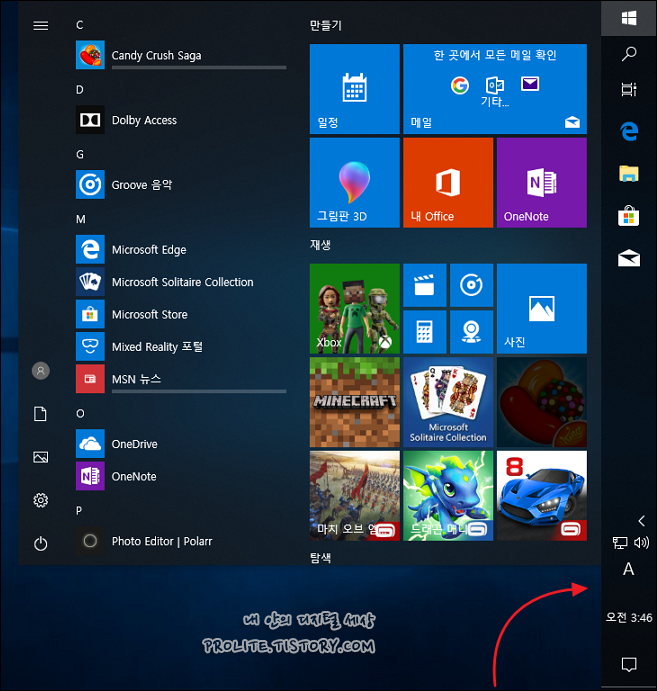Expand the Start menu hamburger button
Image resolution: width=657 pixels, height=691 pixels.
pyautogui.click(x=41, y=26)
